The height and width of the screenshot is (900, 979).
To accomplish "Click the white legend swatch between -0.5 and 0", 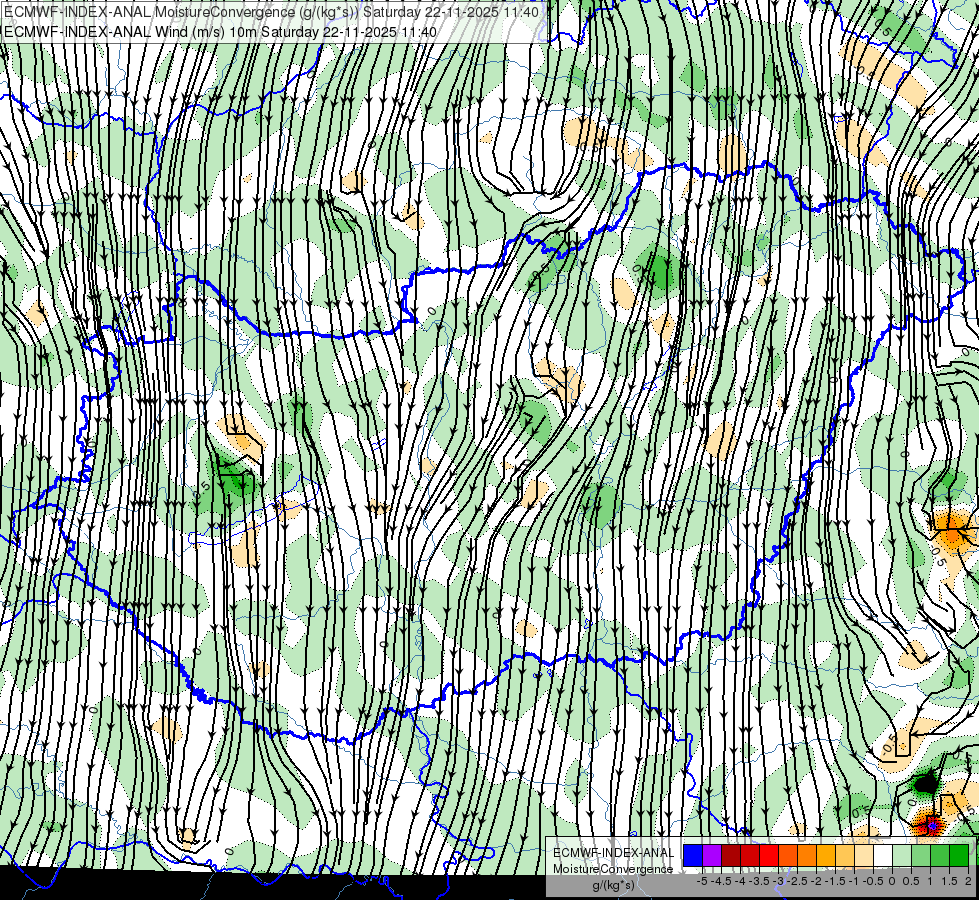I will coord(883,855).
